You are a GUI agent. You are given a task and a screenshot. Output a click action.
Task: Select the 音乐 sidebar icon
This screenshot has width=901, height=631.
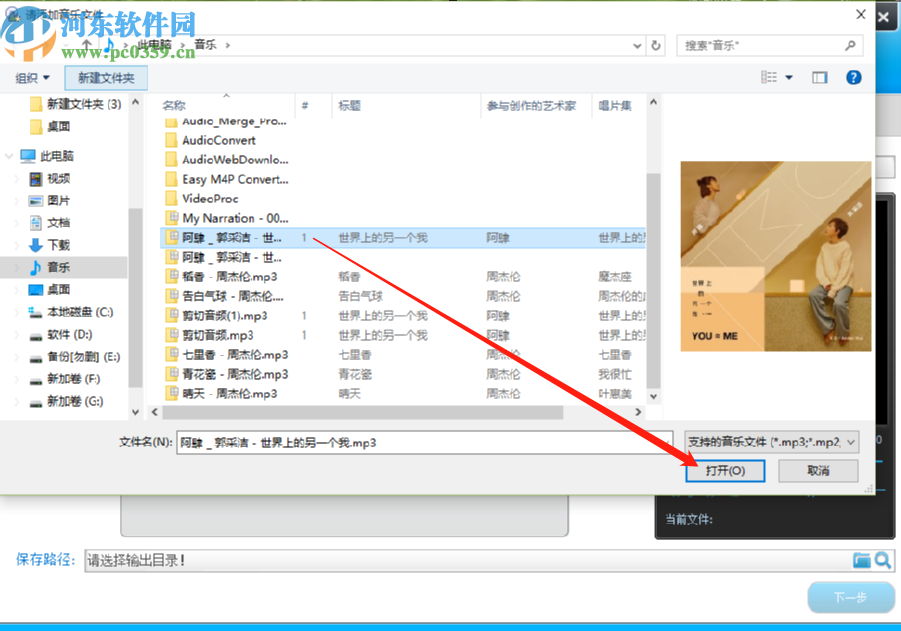click(37, 266)
